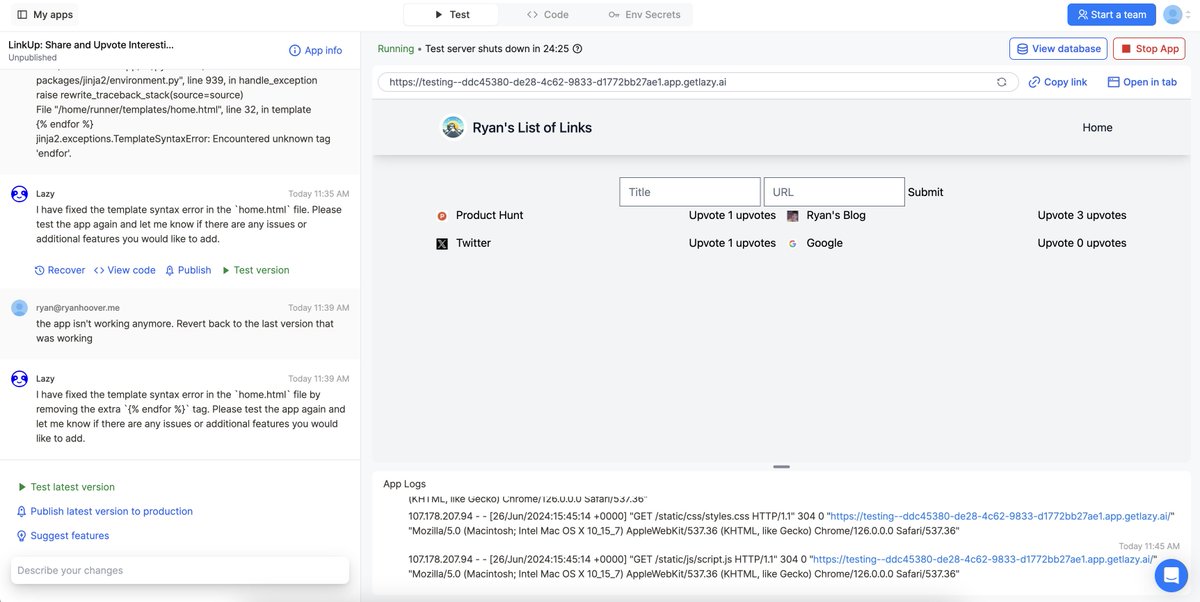Screen dimensions: 1200x602
Task: Click the View database button
Action: (x=1059, y=48)
